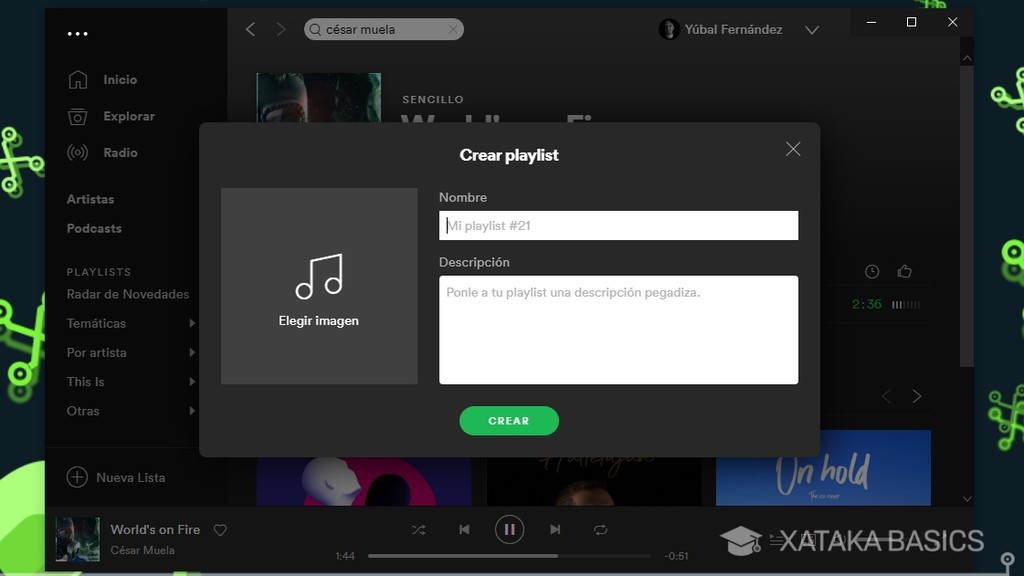Open the Podcasts section
Image resolution: width=1024 pixels, height=576 pixels.
pos(93,228)
